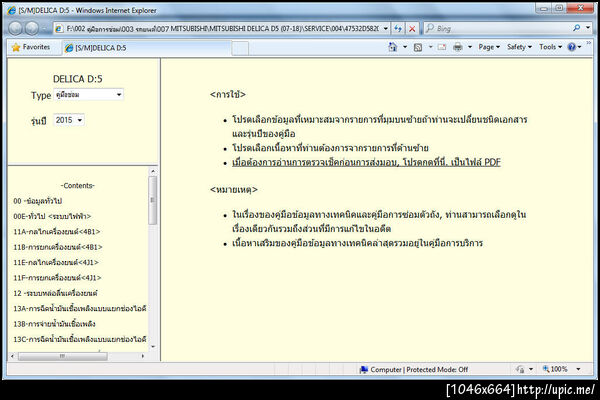Open the feeds dropdown arrow
The image size is (600, 400).
point(430,47)
